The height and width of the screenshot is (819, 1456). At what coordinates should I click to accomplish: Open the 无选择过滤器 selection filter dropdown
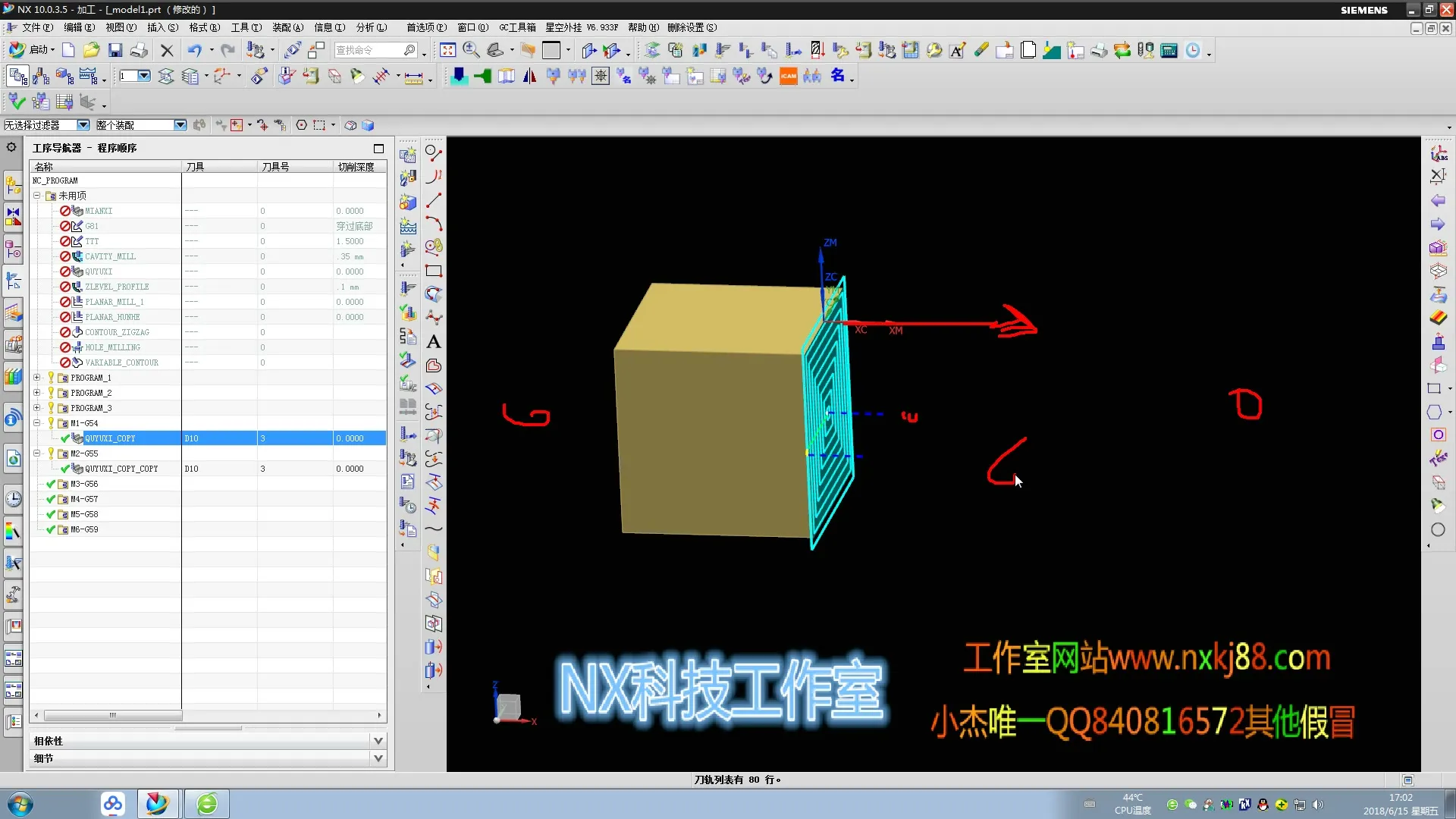click(x=83, y=125)
